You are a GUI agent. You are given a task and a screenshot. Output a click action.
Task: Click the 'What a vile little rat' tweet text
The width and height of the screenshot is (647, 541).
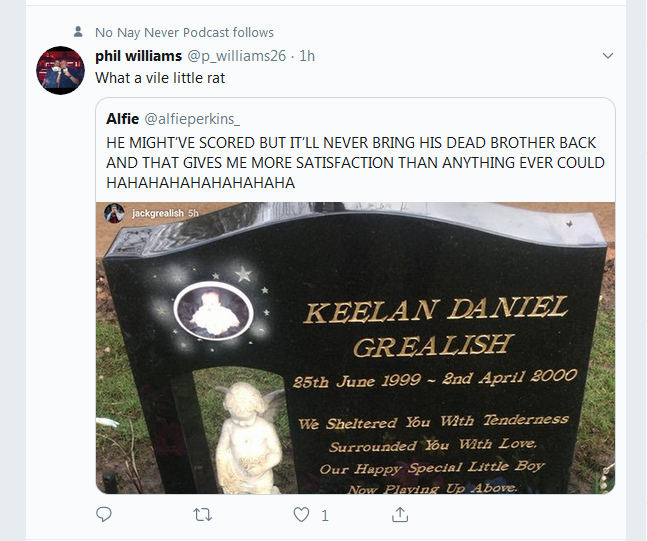tap(160, 78)
